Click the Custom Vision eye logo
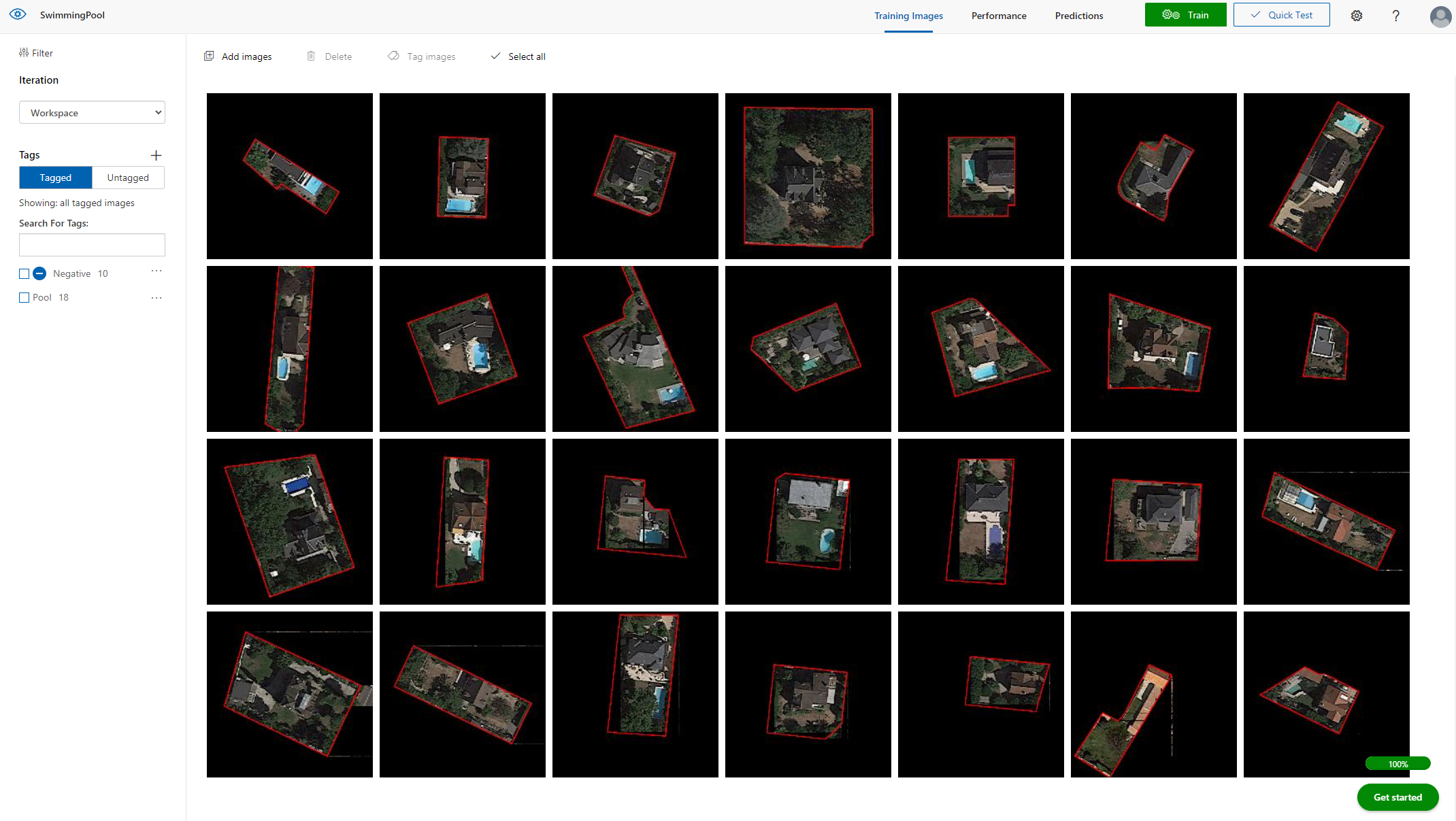This screenshot has height=821, width=1456. click(18, 14)
